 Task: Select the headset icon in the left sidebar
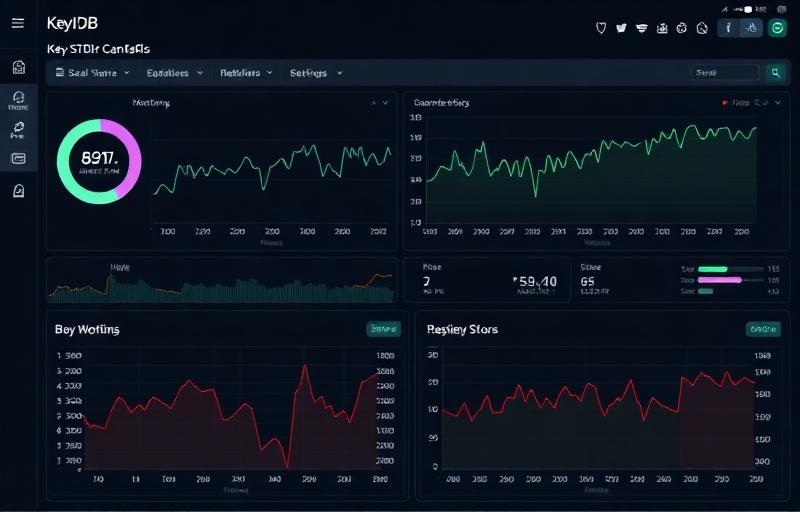(18, 99)
